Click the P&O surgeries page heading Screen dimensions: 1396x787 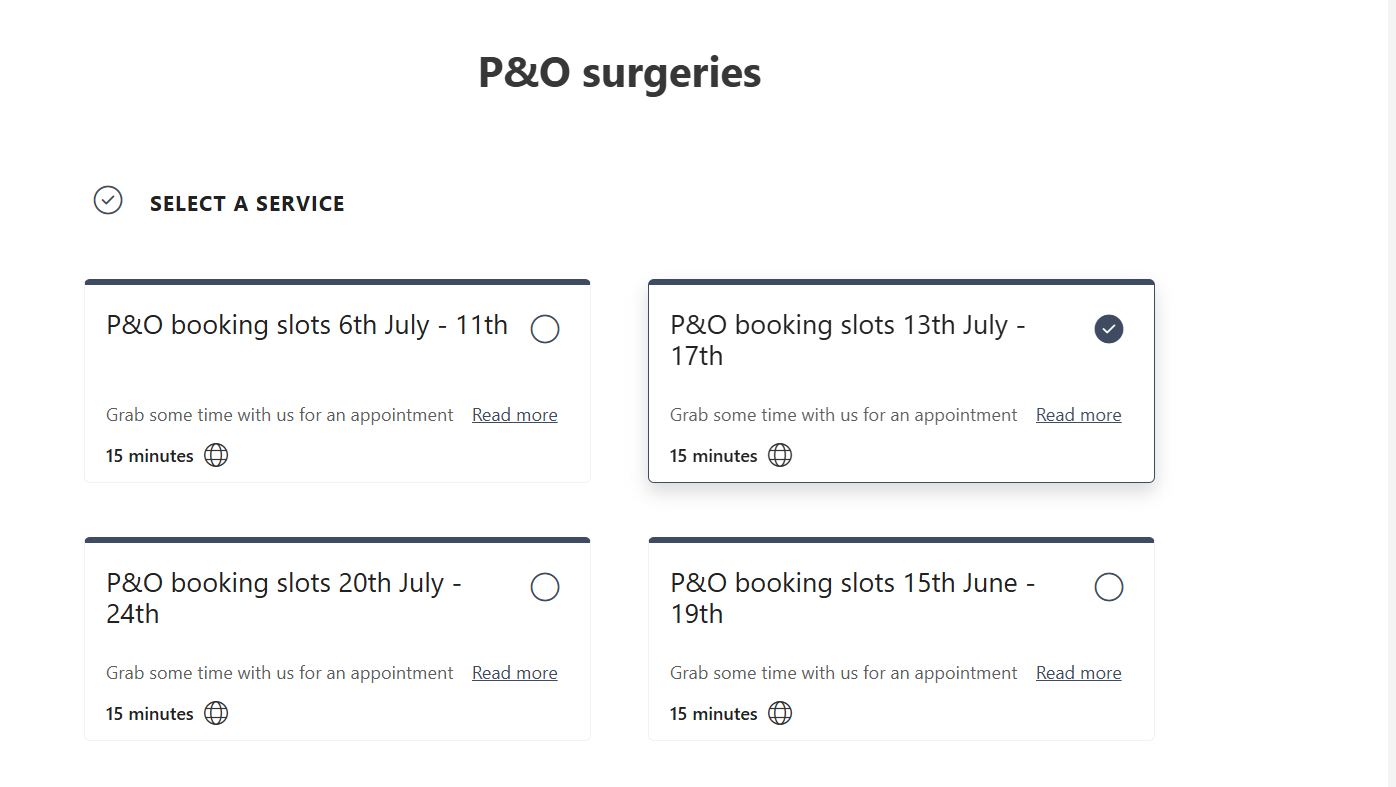click(x=620, y=73)
